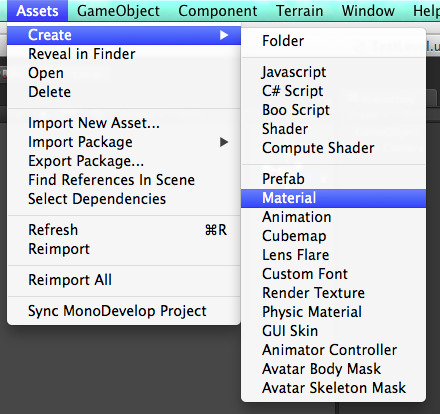Image resolution: width=440 pixels, height=414 pixels.
Task: Create a new Render Texture
Action: pyautogui.click(x=333, y=293)
